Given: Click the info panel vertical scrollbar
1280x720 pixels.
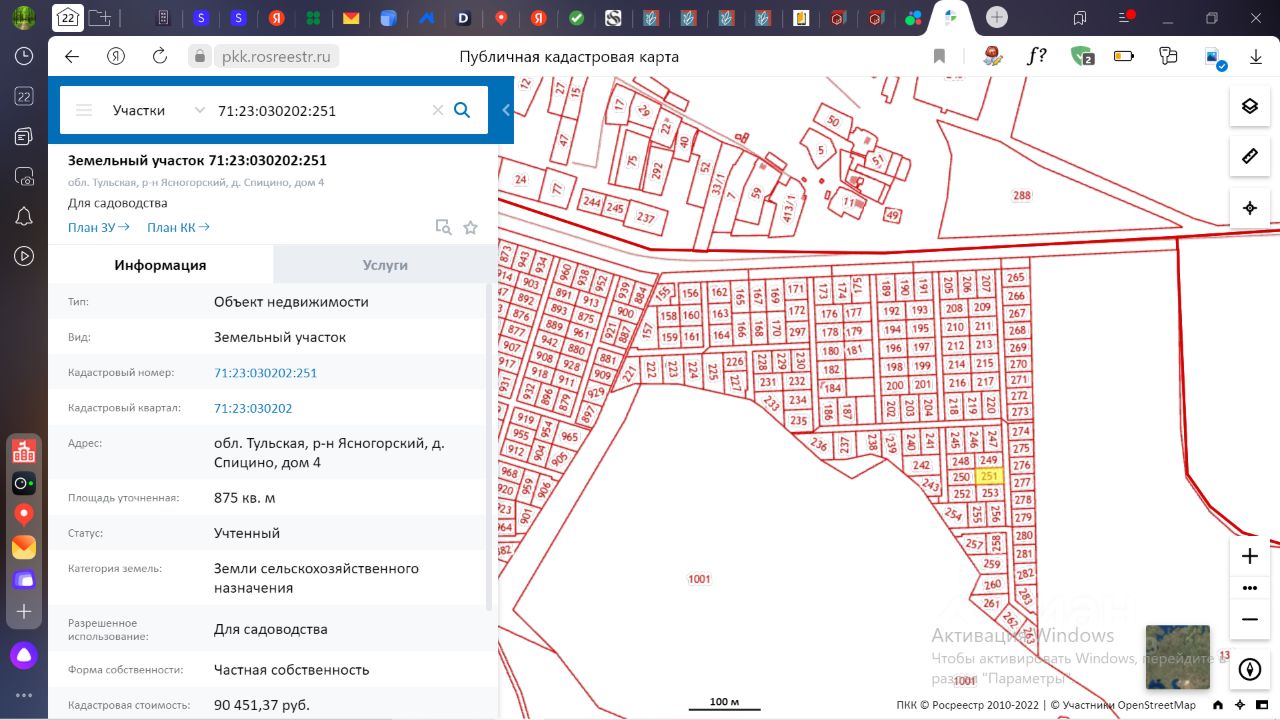Looking at the screenshot, I should coord(489,447).
